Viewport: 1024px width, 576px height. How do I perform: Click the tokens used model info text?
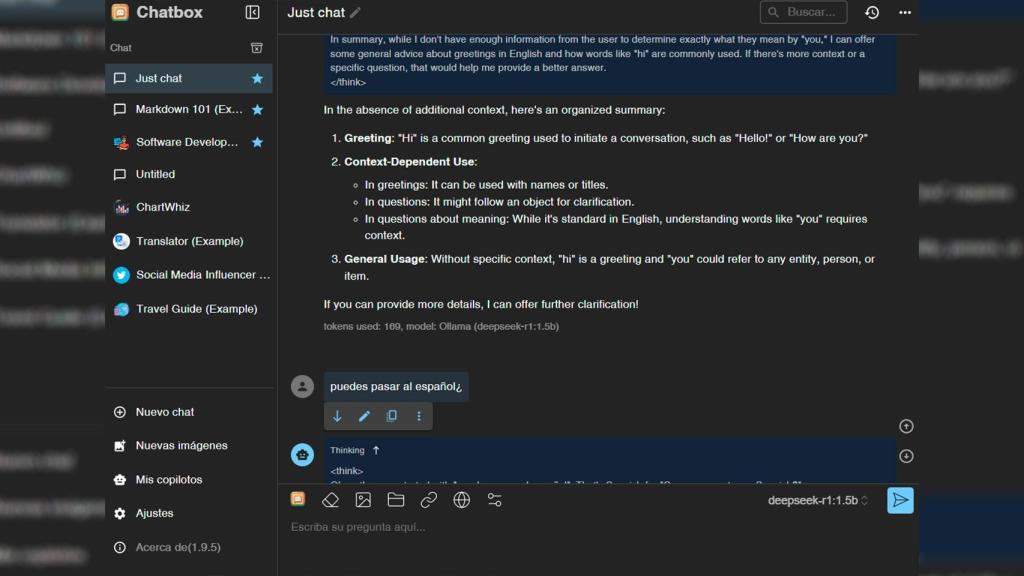(x=441, y=327)
